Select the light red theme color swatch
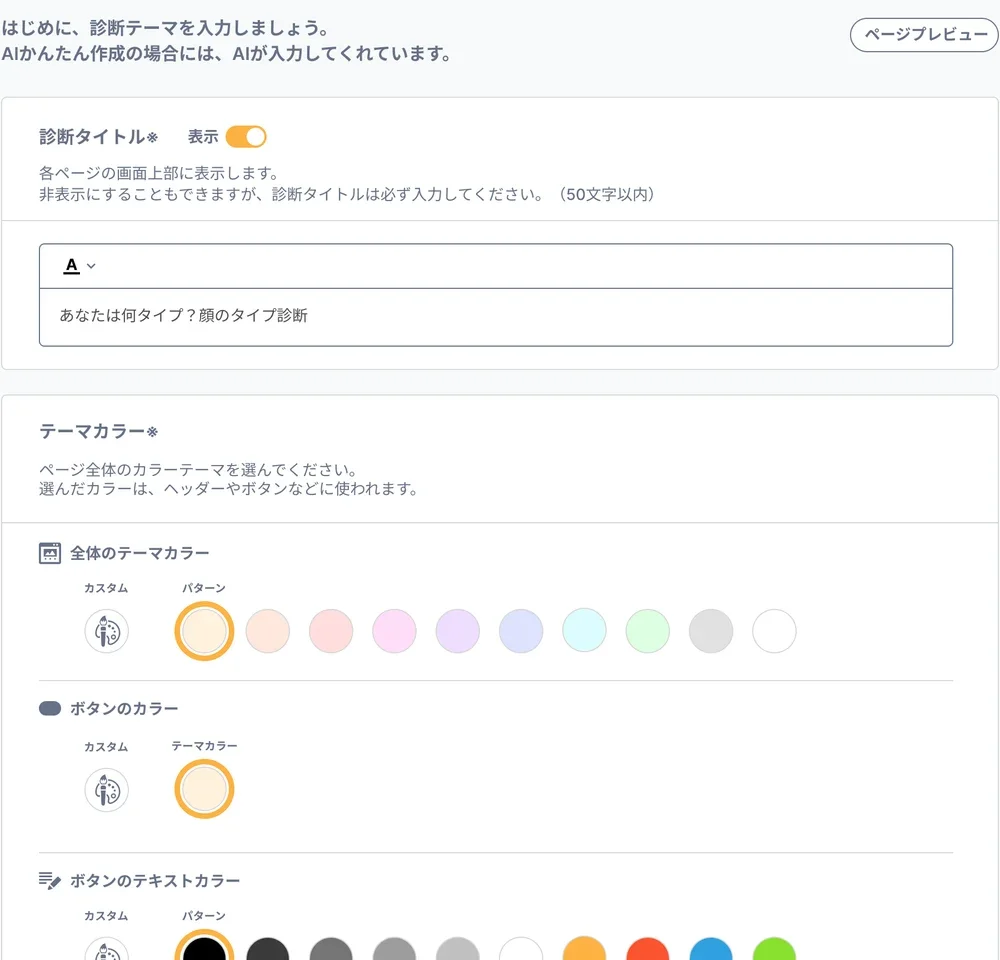Screen dimensions: 1000x960 pos(331,631)
